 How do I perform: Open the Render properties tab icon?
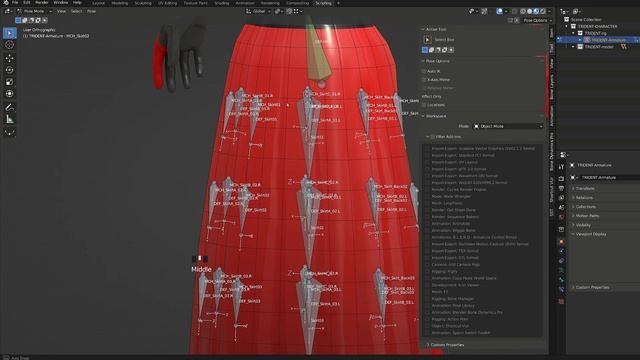pyautogui.click(x=562, y=179)
